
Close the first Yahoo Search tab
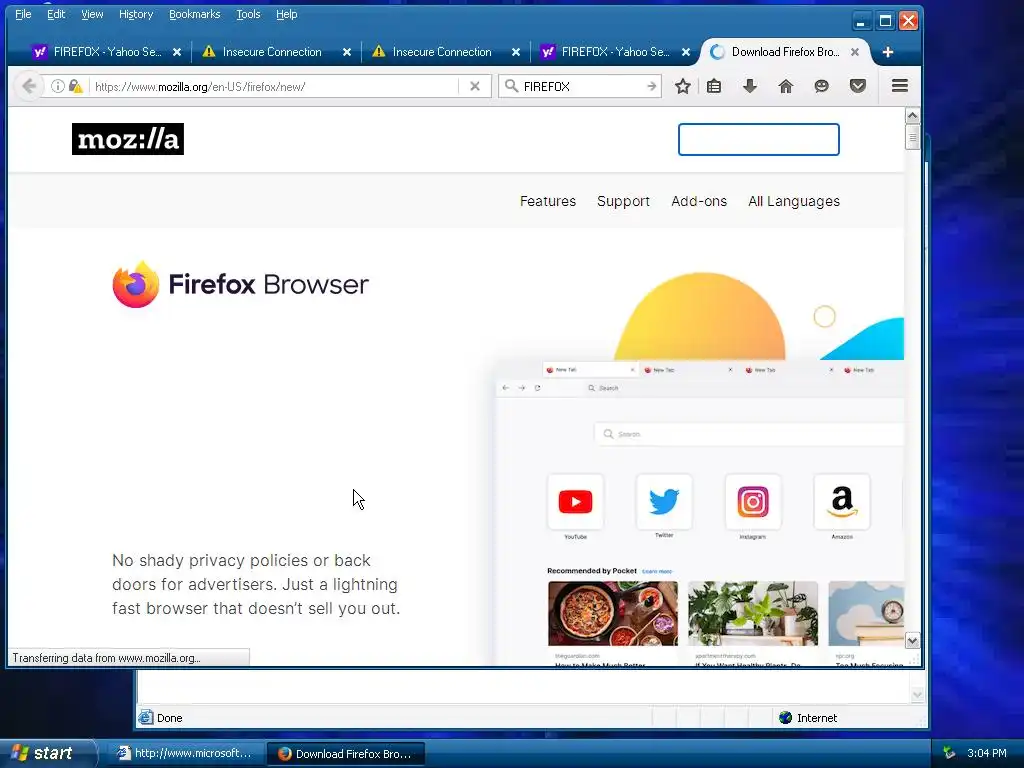[x=177, y=52]
